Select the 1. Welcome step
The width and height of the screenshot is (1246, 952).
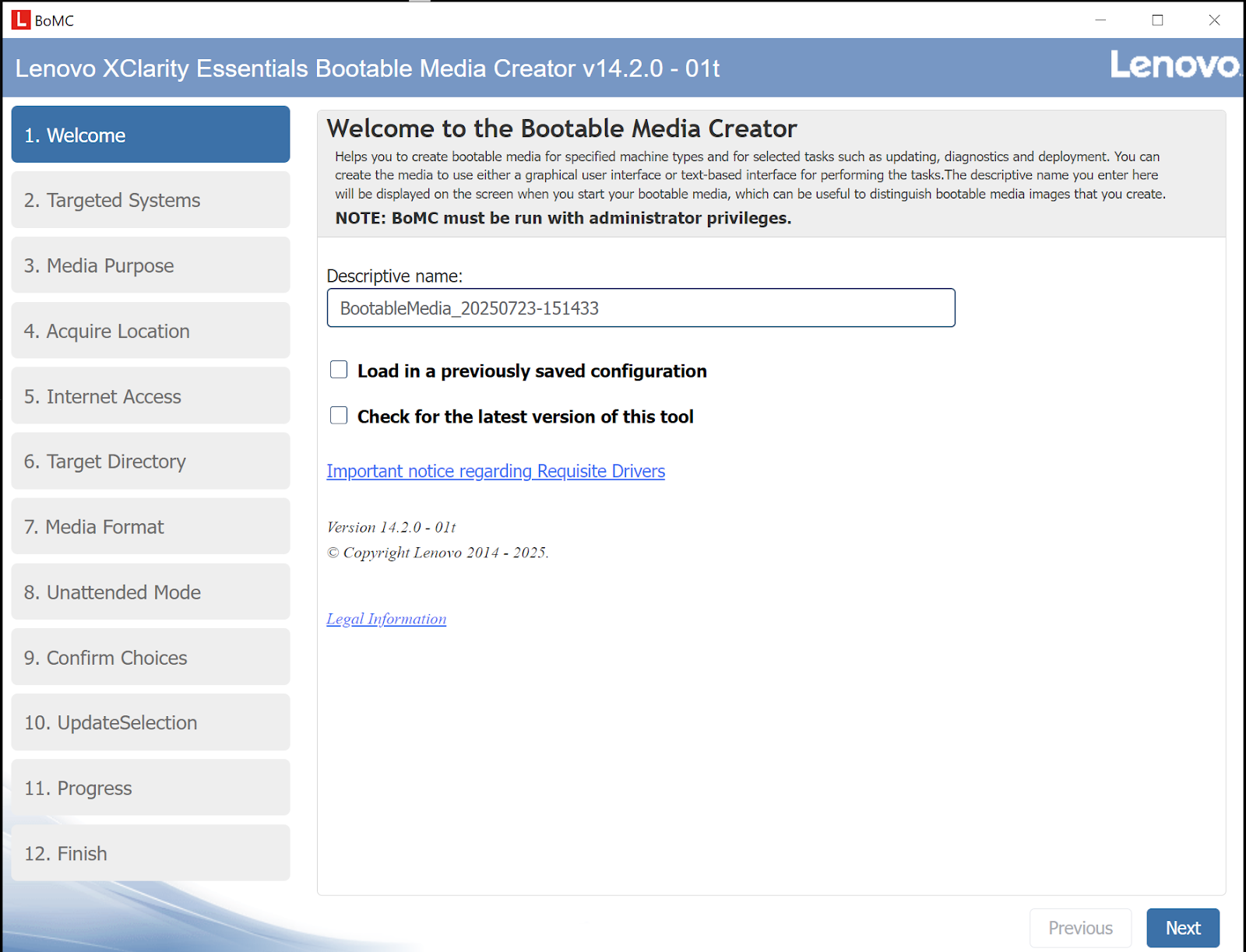click(150, 135)
